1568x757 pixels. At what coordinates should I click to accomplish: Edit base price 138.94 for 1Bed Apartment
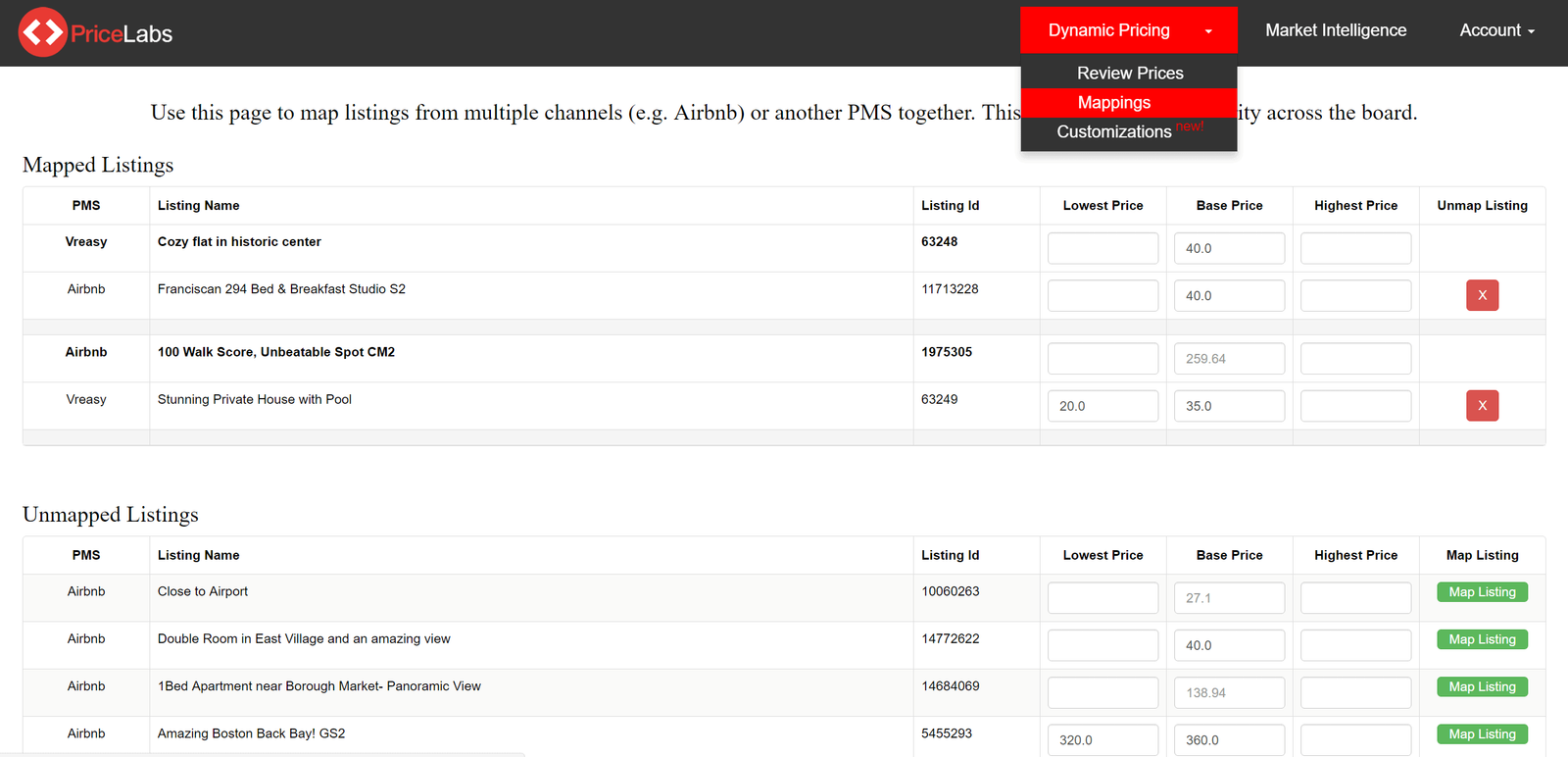1229,692
